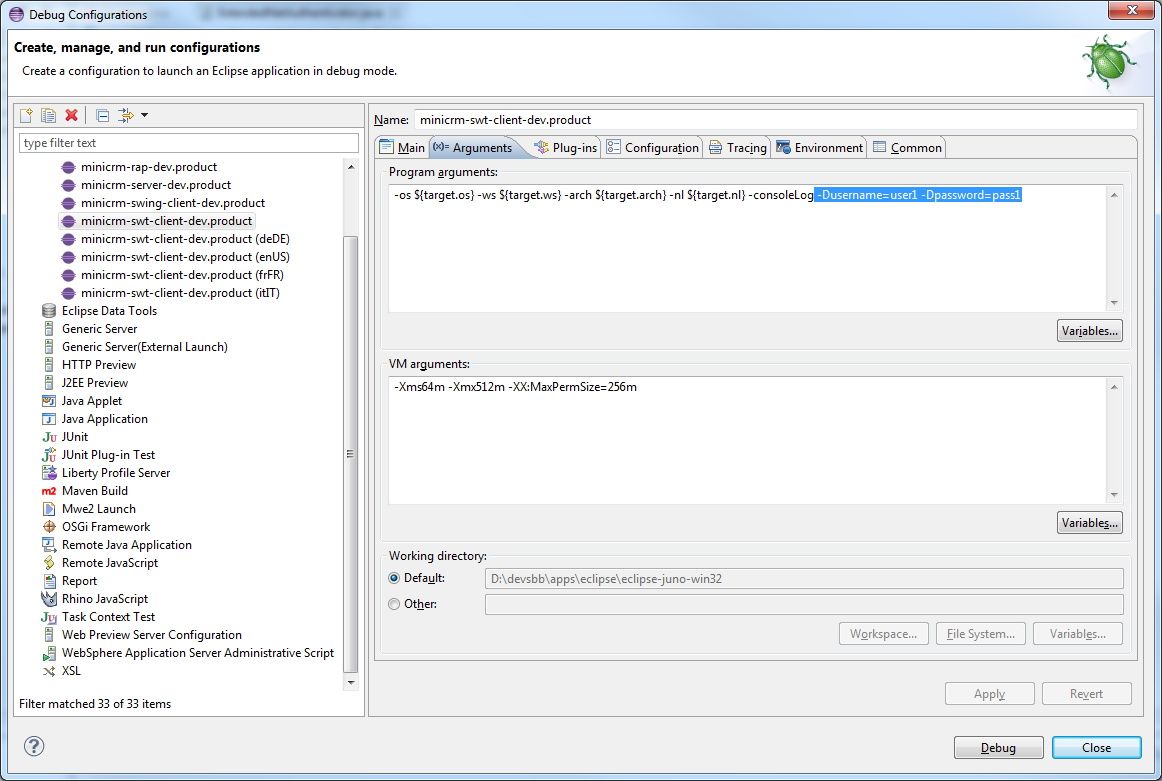1162x781 pixels.
Task: Click inside the VM arguments text area
Action: point(747,440)
